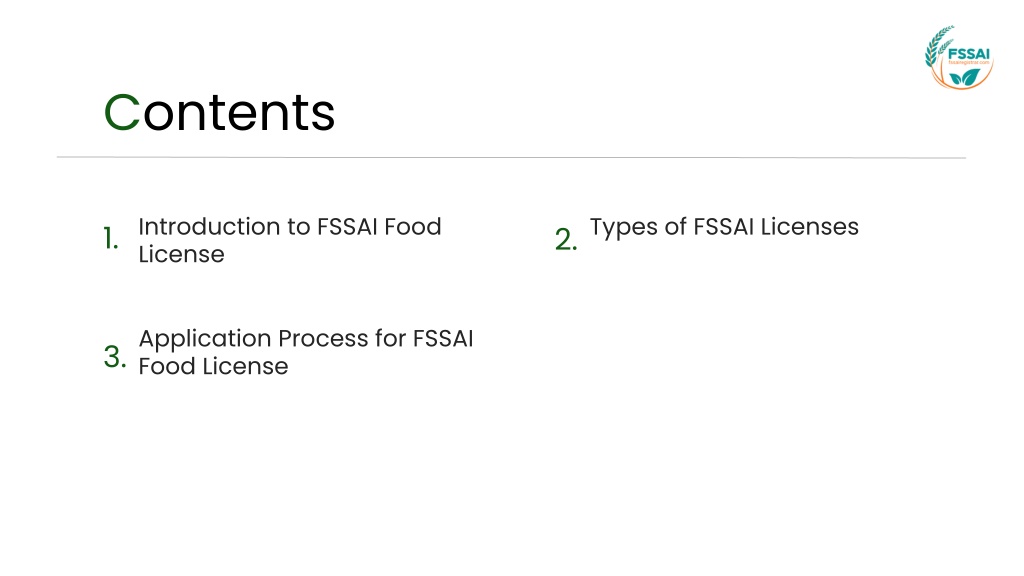Click the teal FSSAI lettering in the logo
The image size is (1024, 576).
coord(968,54)
